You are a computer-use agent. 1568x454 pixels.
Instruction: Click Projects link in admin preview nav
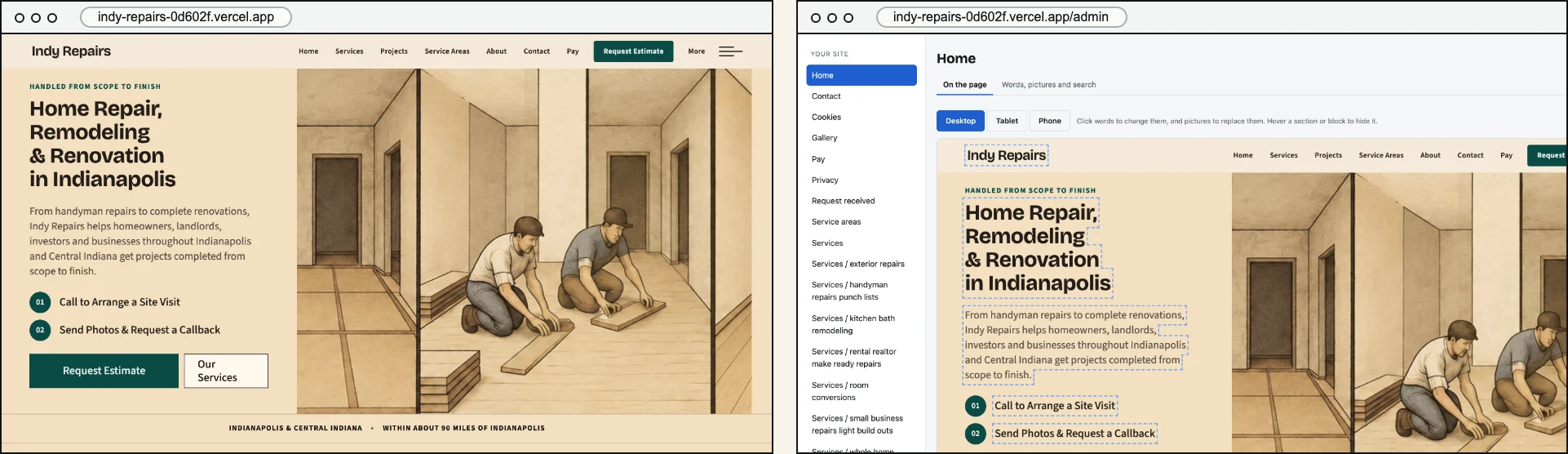pos(1328,155)
